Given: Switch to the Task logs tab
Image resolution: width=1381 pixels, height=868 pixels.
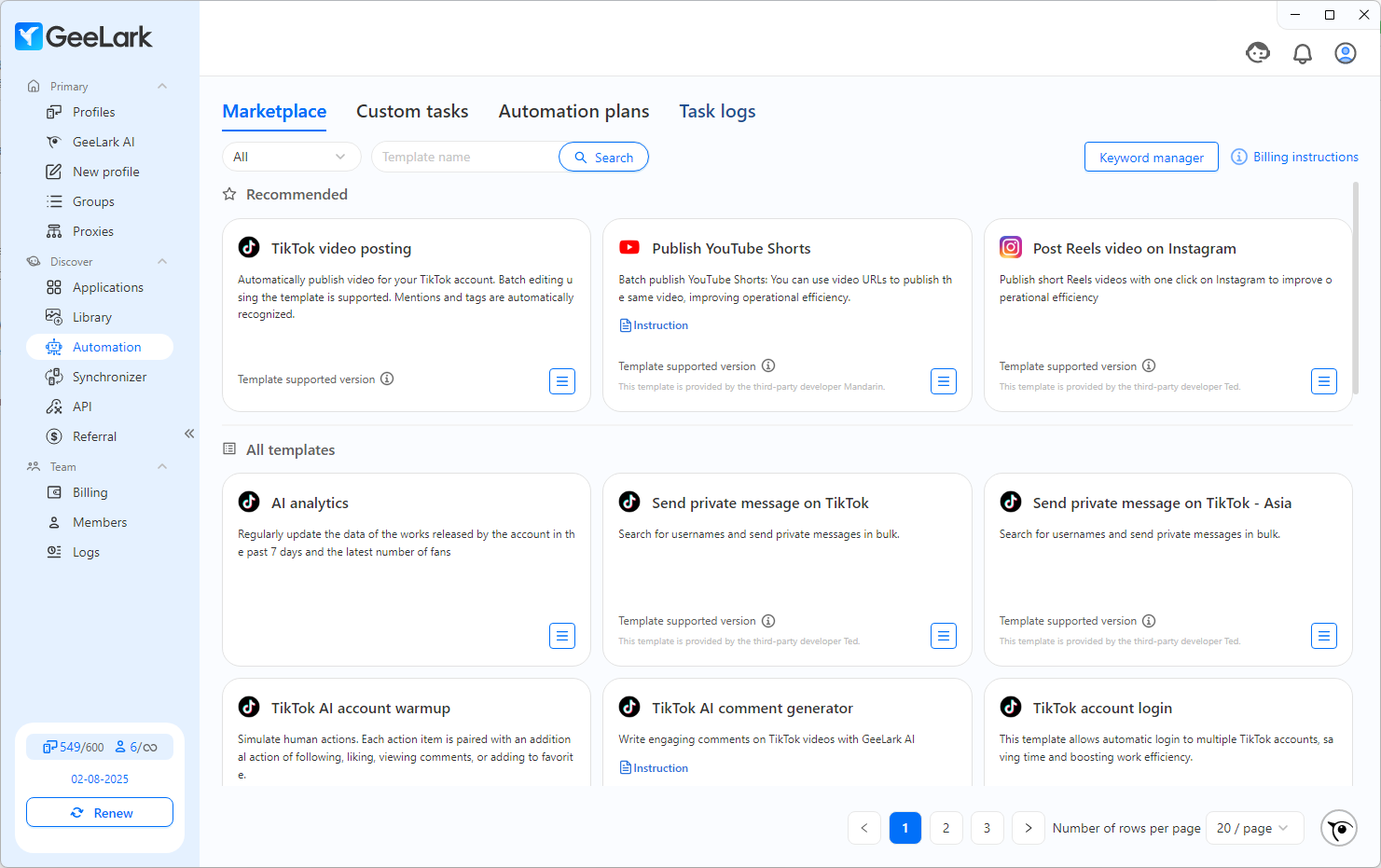Looking at the screenshot, I should [717, 111].
